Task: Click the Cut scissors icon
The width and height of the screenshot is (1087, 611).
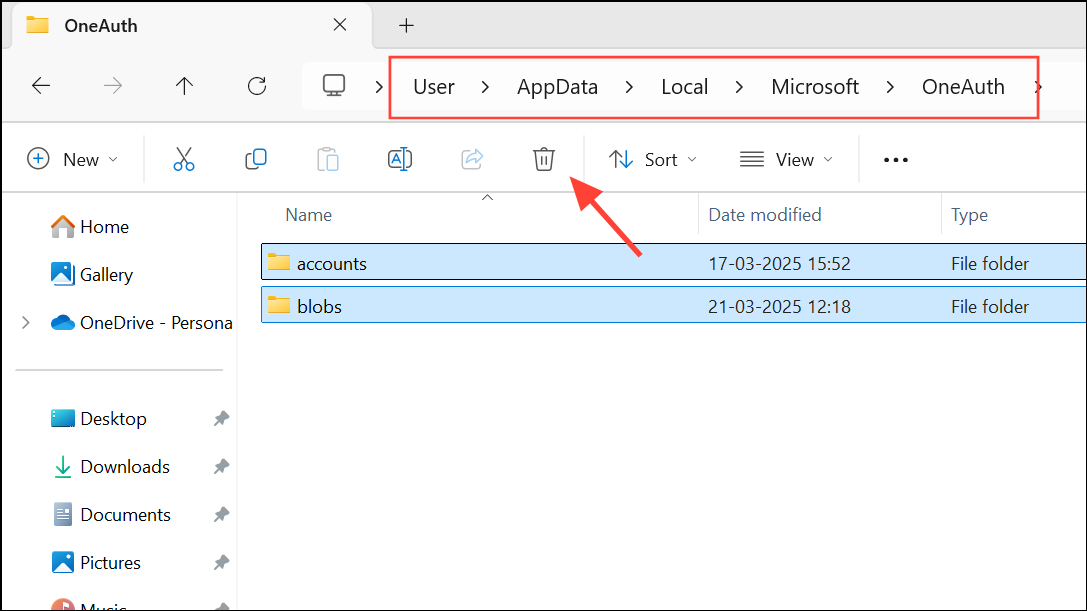Action: (x=184, y=160)
